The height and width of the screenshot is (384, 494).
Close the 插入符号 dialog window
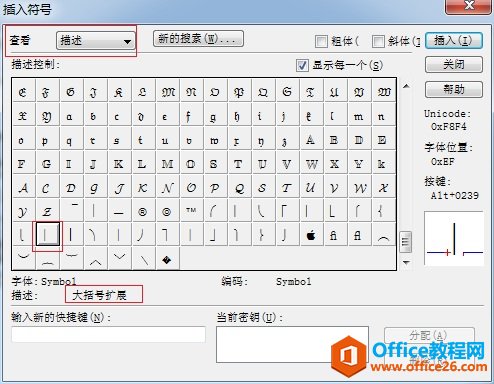tap(469, 6)
